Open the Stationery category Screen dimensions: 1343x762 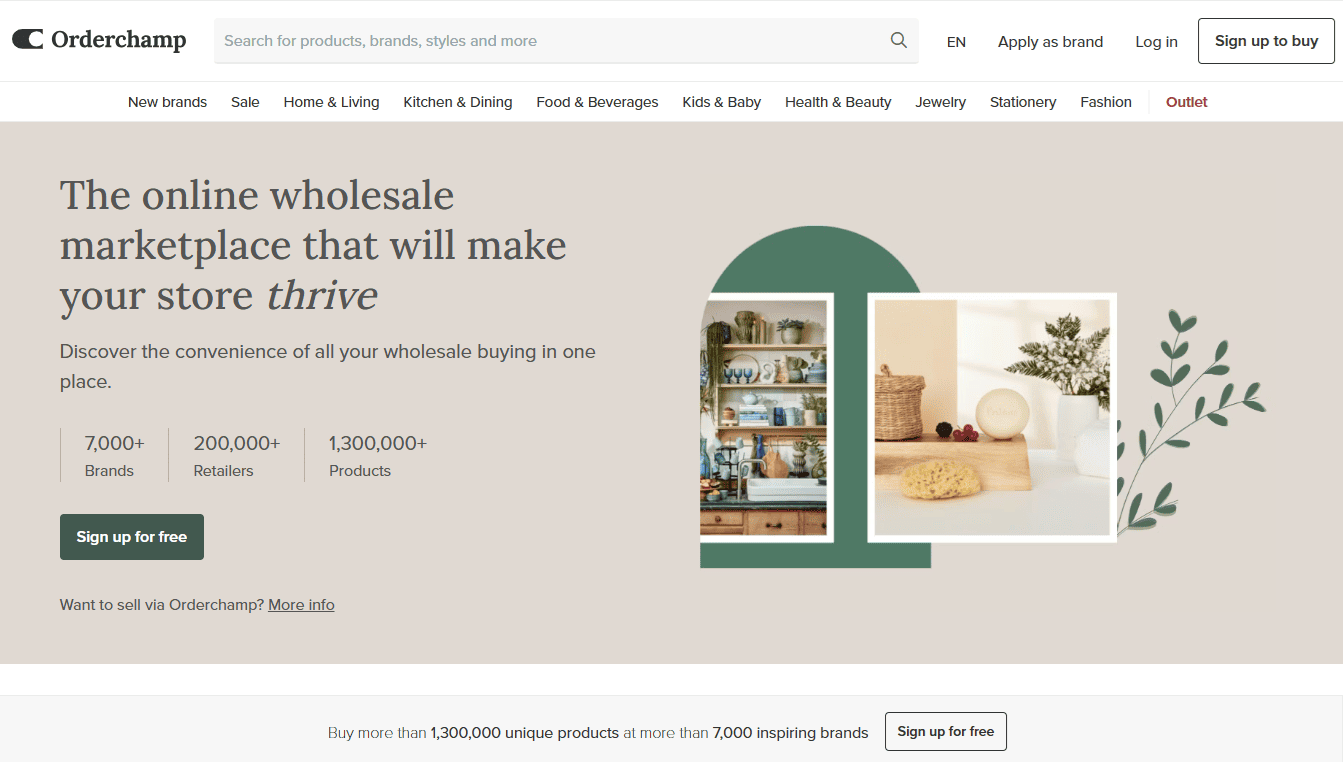tap(1023, 102)
